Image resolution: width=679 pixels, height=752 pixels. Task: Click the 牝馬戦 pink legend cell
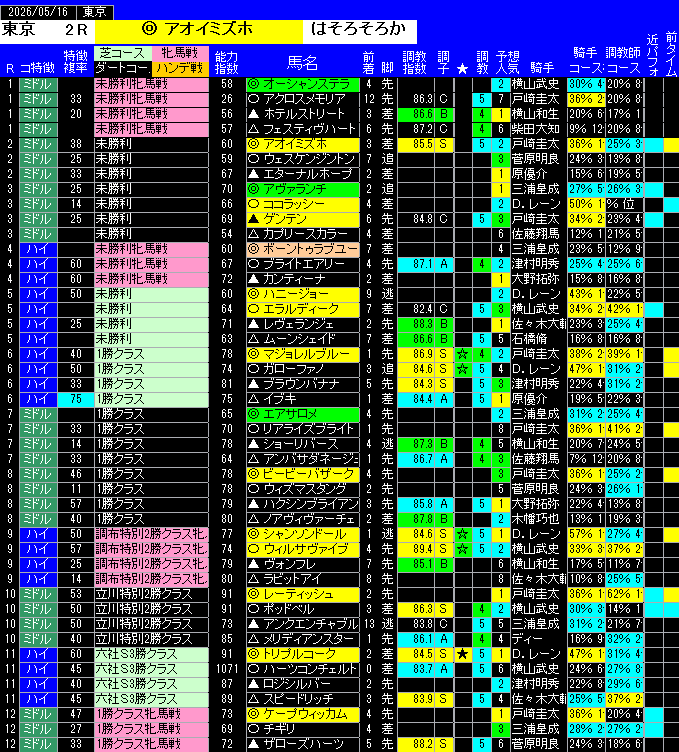[180, 53]
